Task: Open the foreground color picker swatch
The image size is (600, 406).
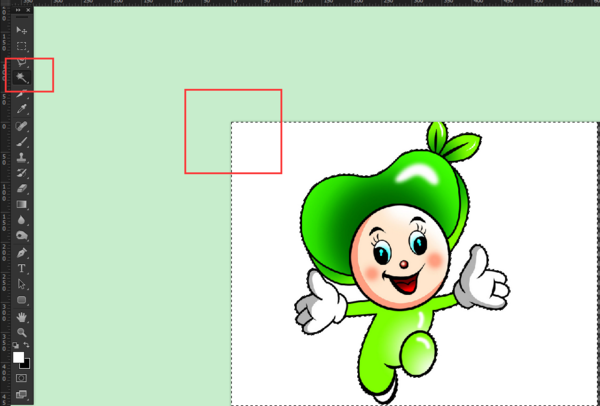Action: click(x=18, y=356)
